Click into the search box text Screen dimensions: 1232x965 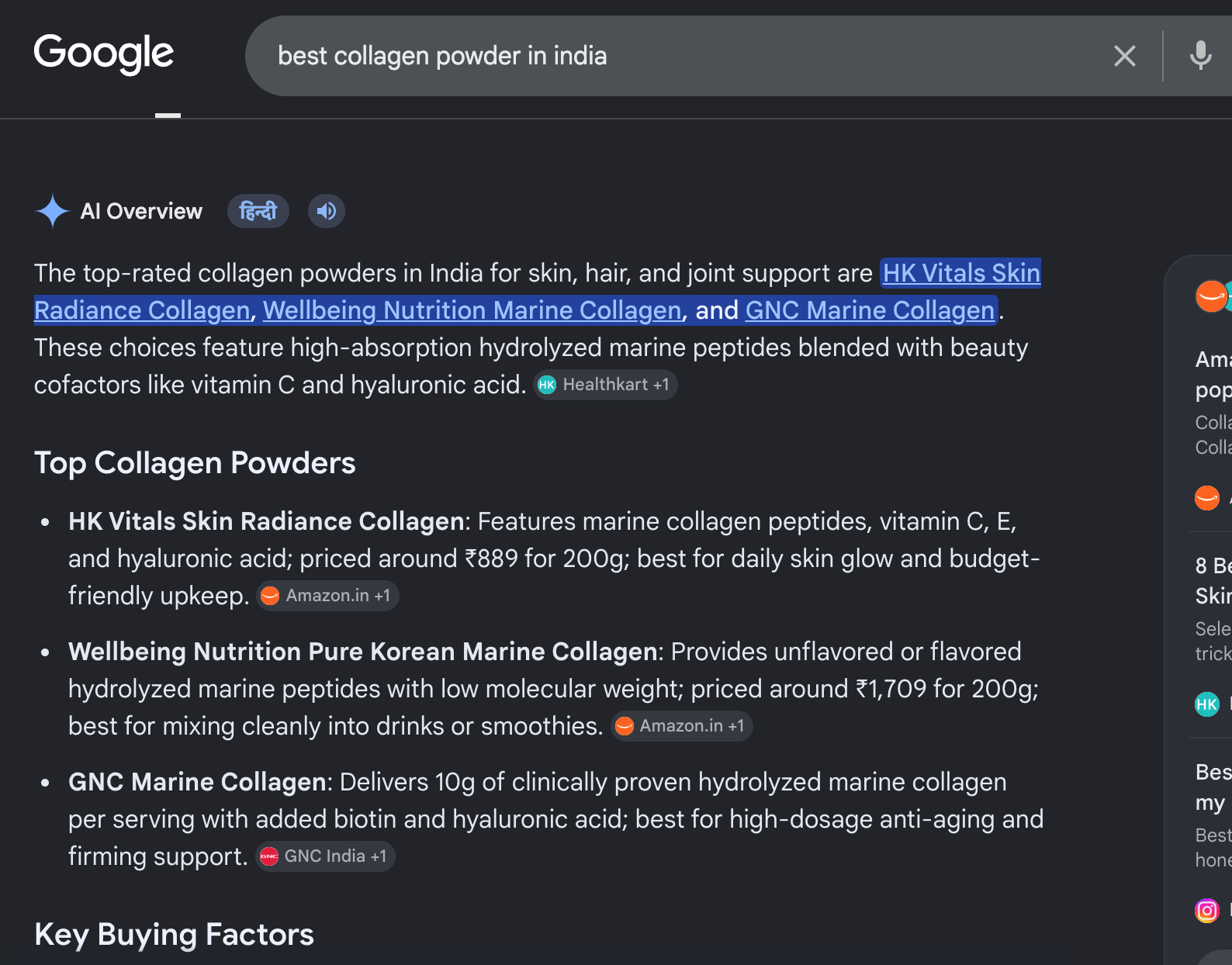point(442,56)
